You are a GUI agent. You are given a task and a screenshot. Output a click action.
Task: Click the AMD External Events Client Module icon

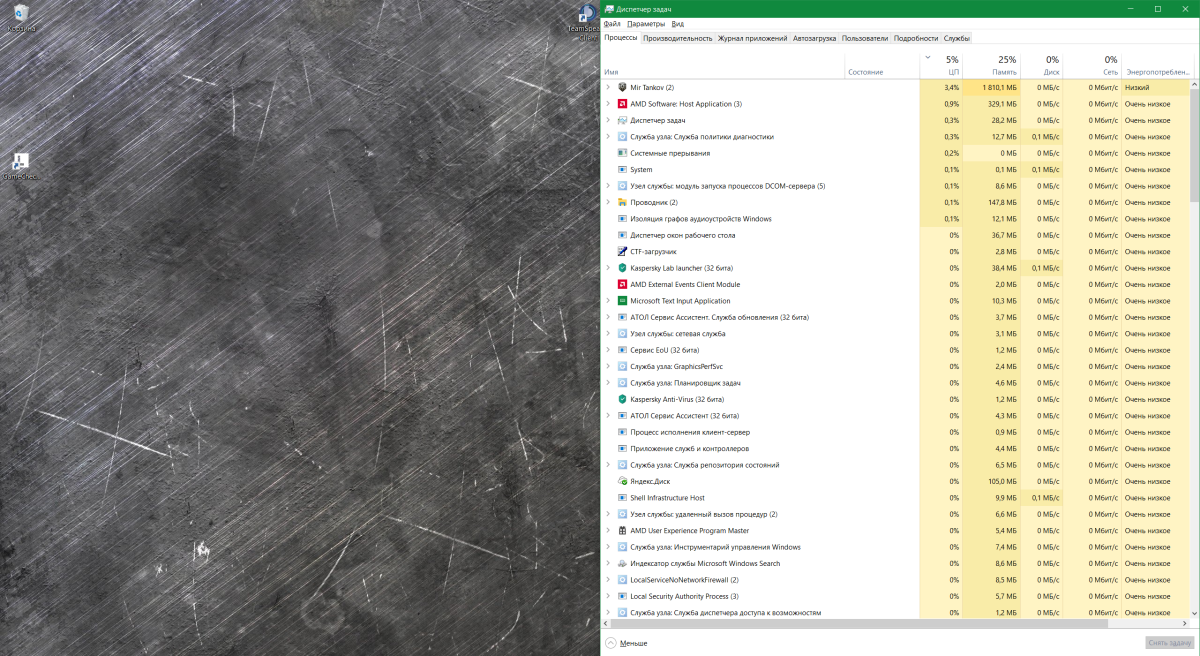(x=622, y=284)
